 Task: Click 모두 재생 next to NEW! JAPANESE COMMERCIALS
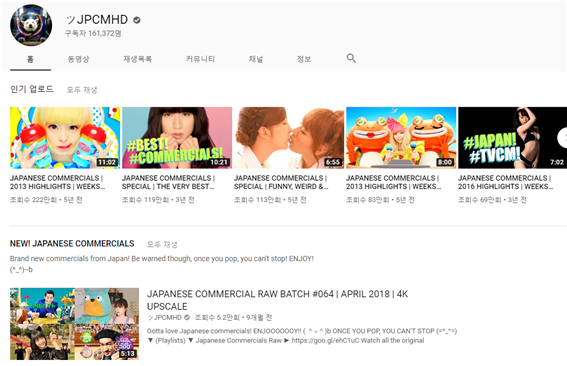[162, 244]
